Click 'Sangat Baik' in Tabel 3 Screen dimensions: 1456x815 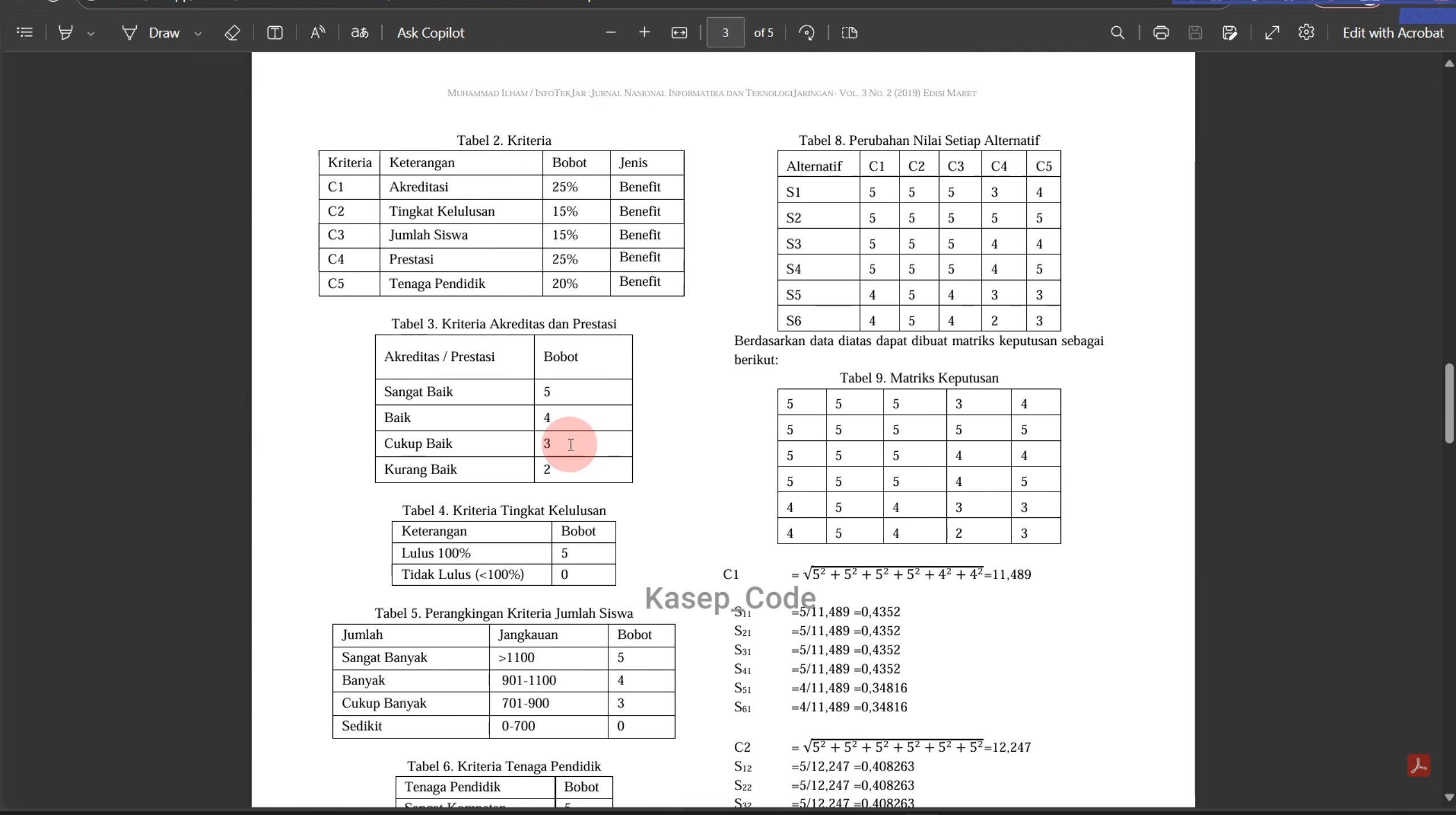(x=418, y=392)
